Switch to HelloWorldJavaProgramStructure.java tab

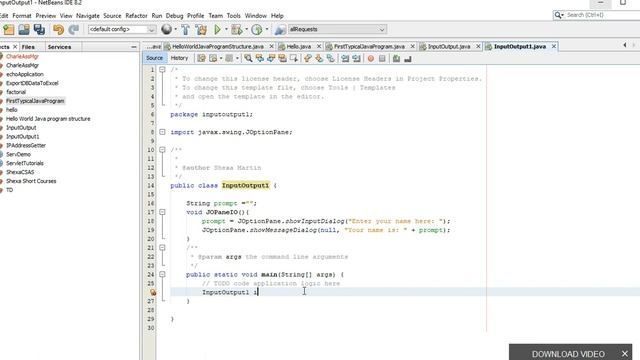(218, 47)
